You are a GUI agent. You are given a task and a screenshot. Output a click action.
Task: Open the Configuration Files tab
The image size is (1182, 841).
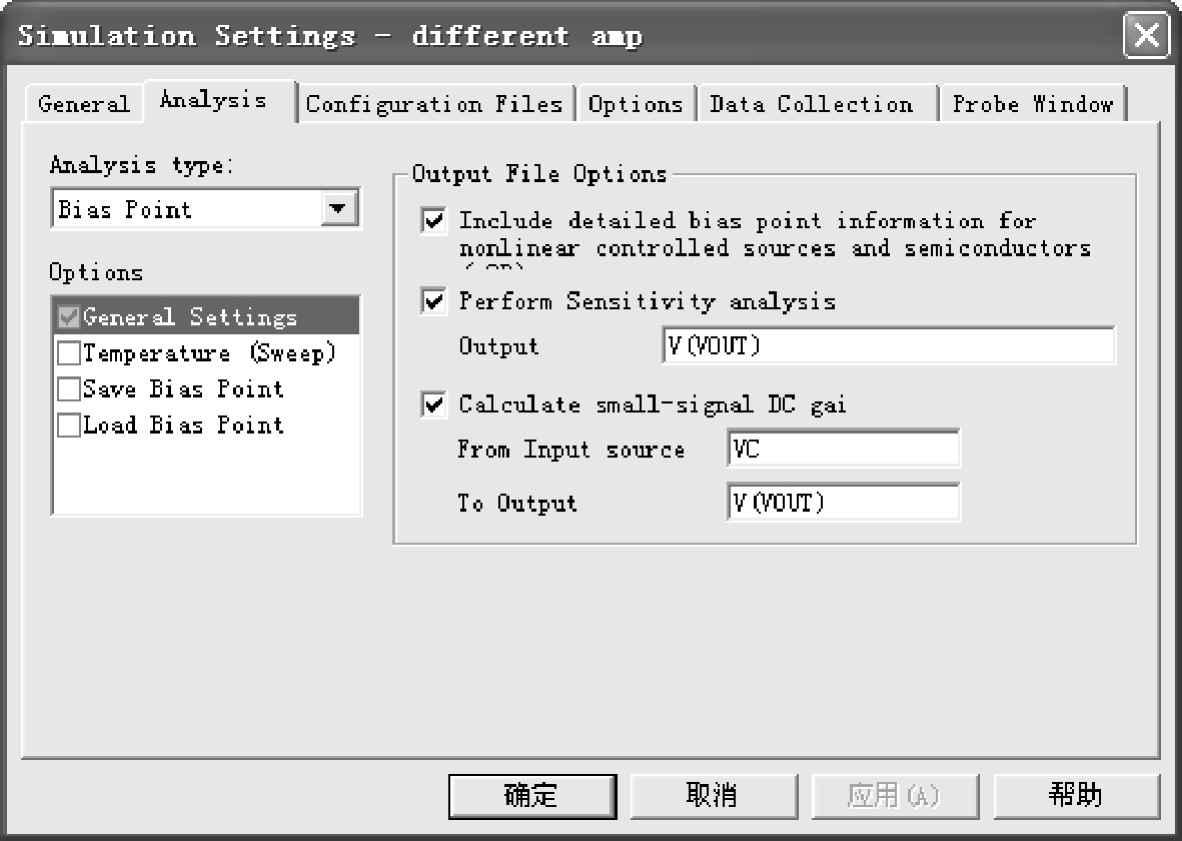(435, 103)
